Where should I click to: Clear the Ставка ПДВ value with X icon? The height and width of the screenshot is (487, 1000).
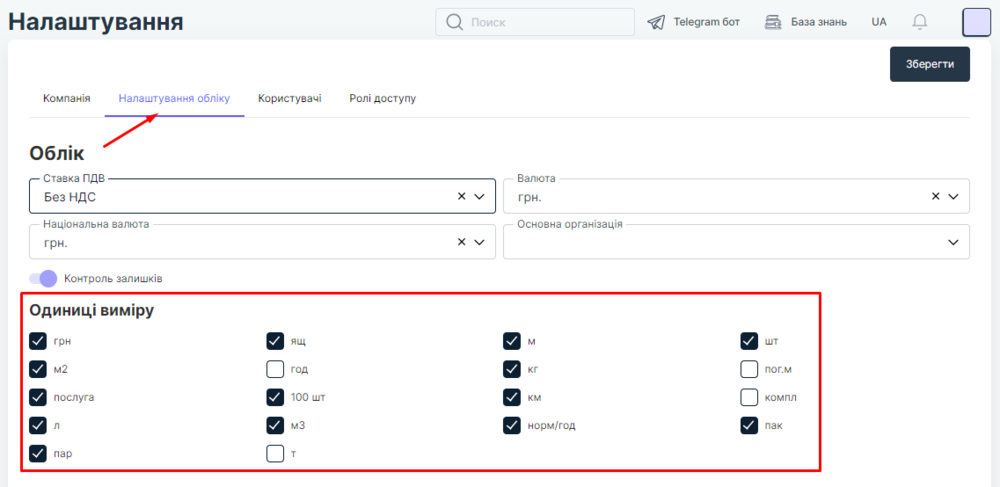[462, 196]
